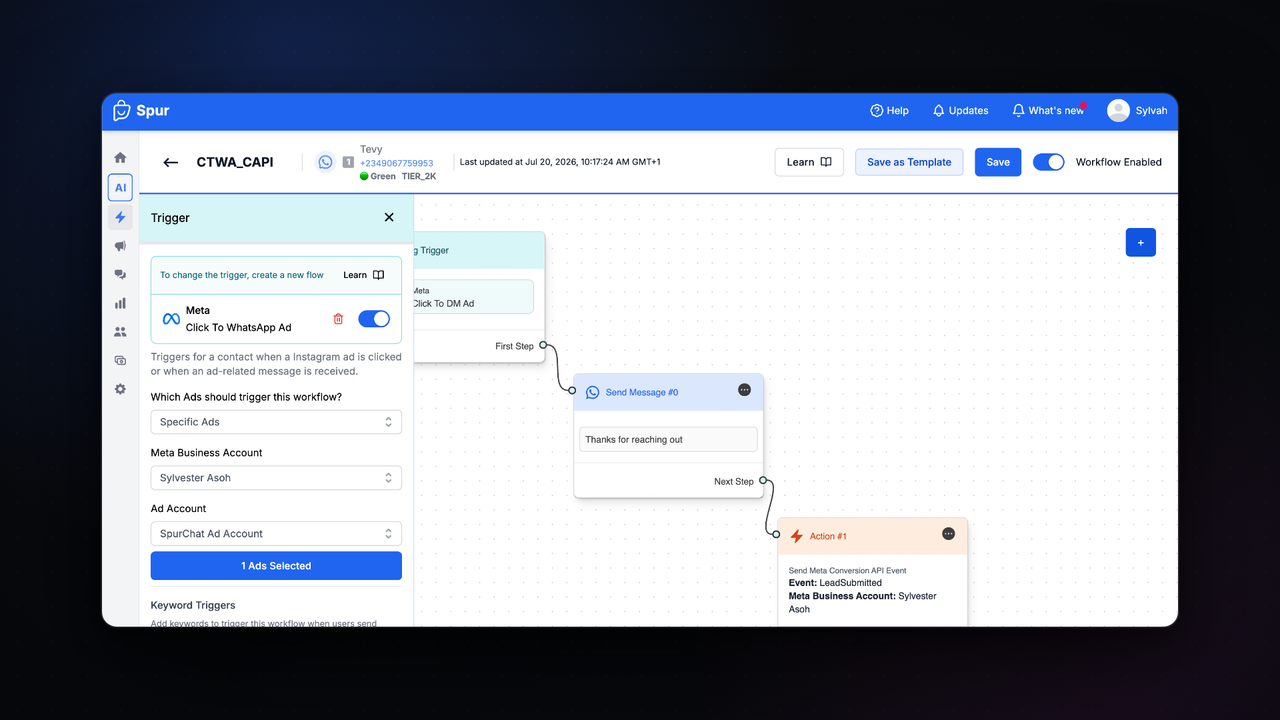The width and height of the screenshot is (1280, 720).
Task: Toggle the Workflow Enabled switch
Action: click(x=1048, y=162)
